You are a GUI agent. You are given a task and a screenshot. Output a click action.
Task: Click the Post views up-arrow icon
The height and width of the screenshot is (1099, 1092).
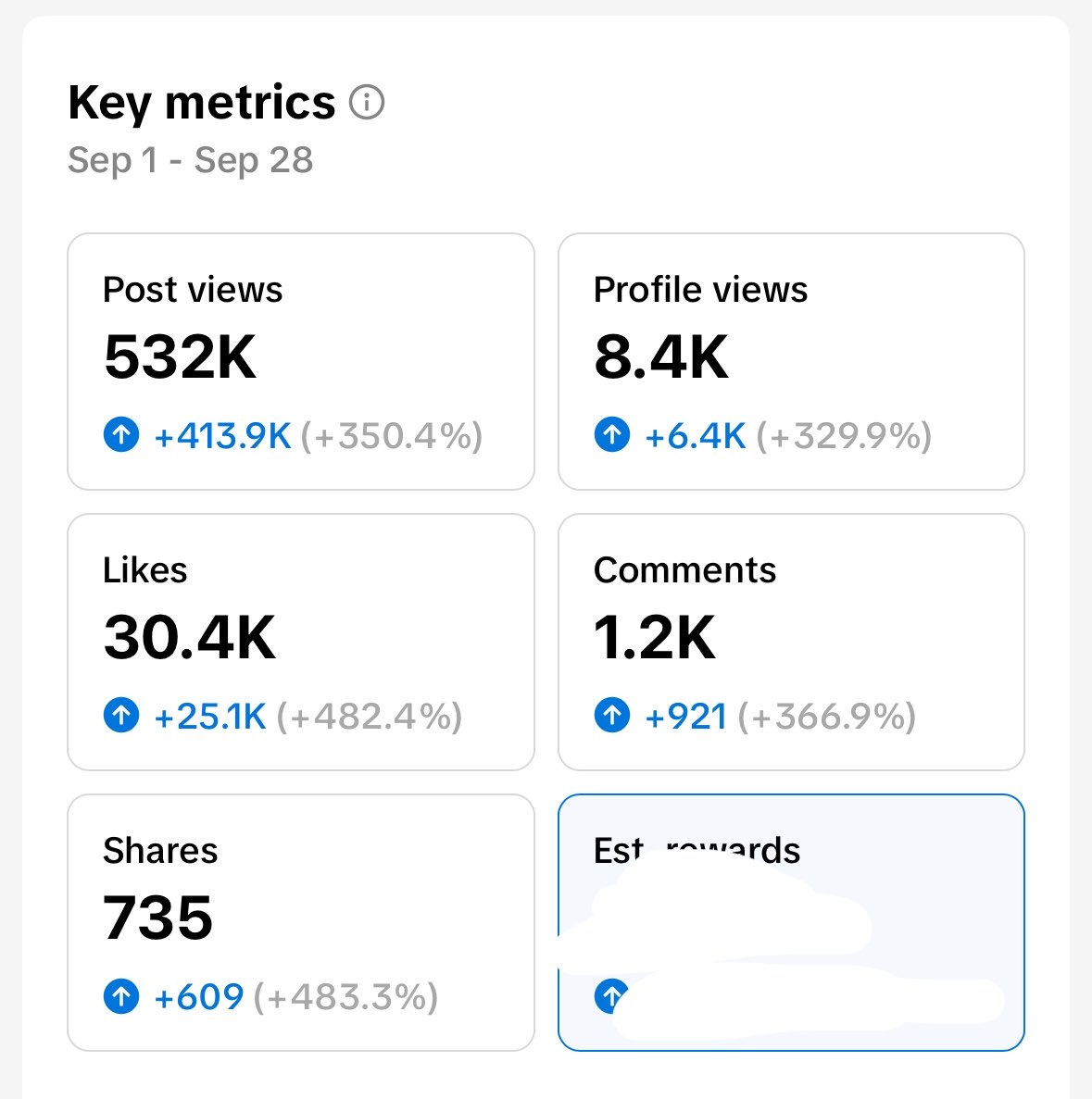pos(121,434)
